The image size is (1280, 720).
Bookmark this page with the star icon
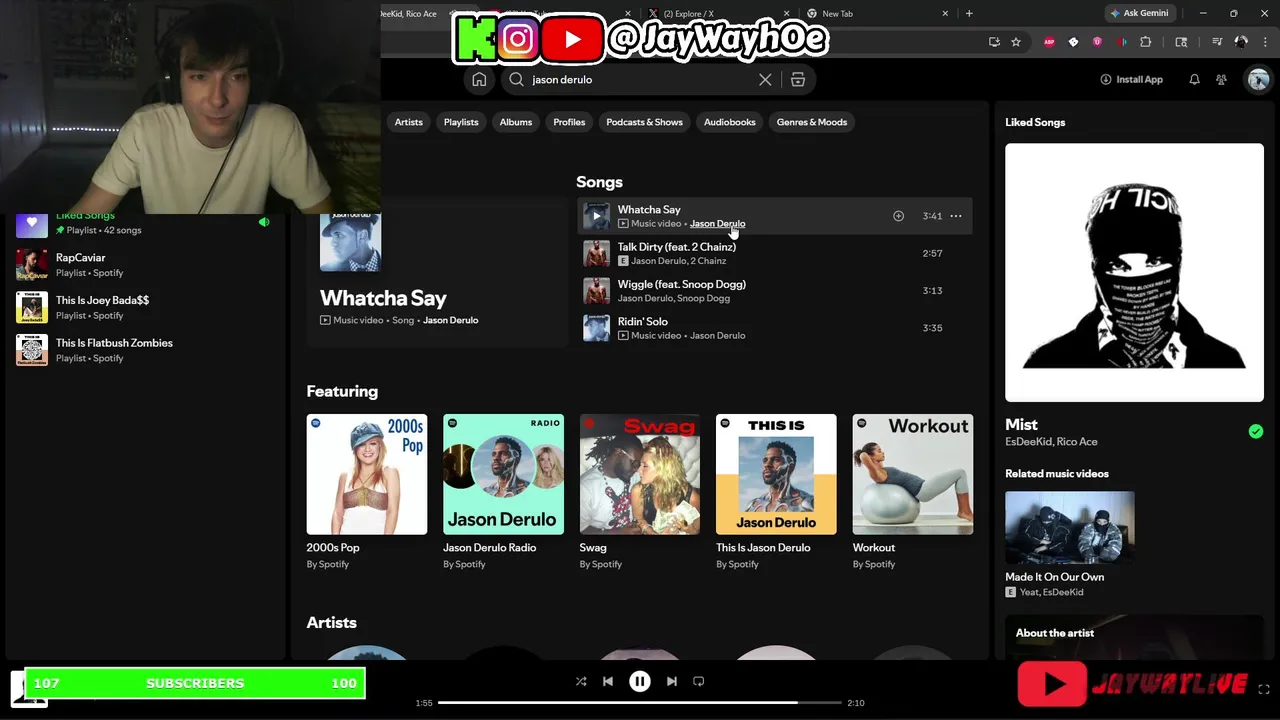(x=1016, y=42)
